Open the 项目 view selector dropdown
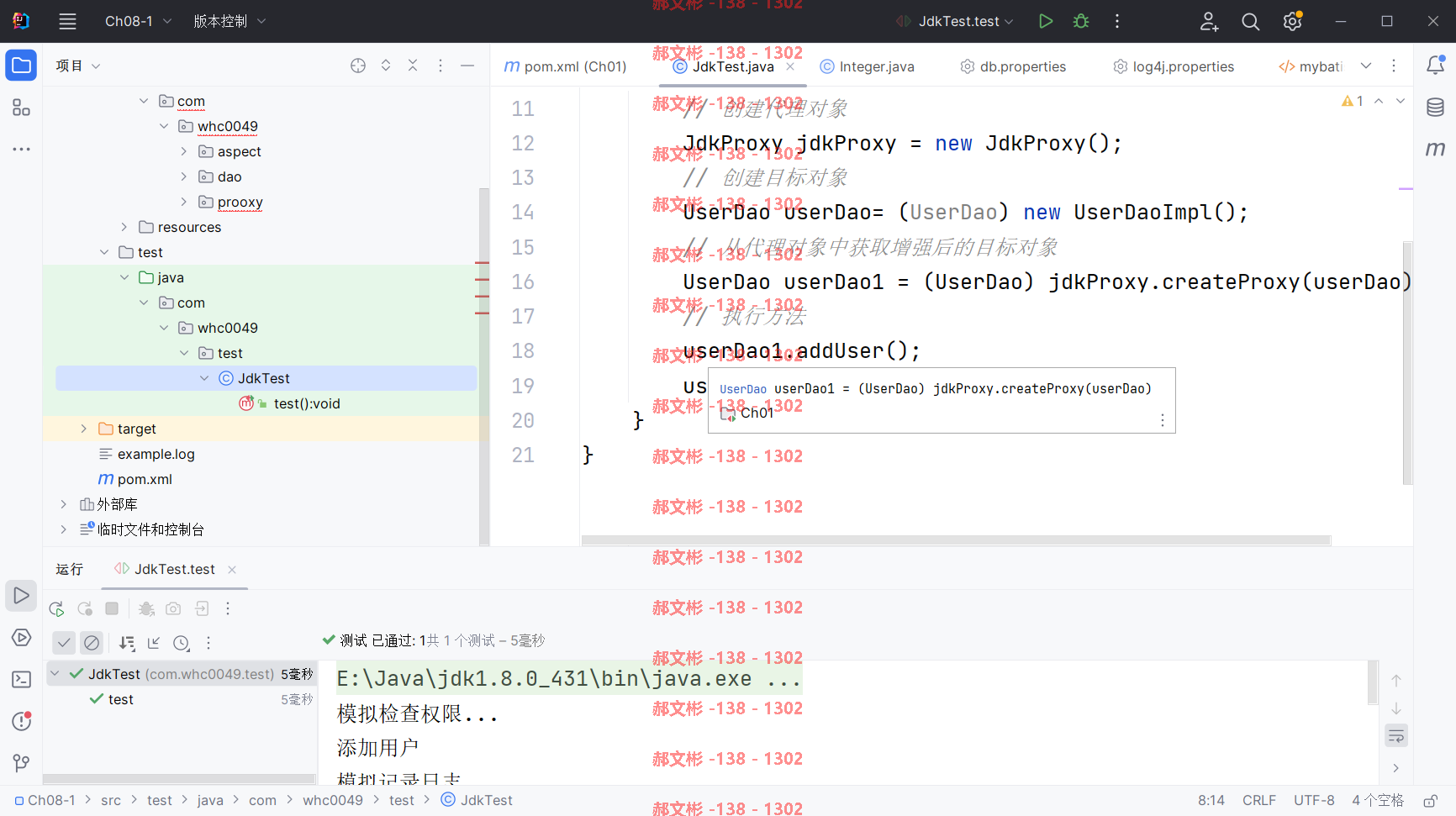 coord(78,66)
